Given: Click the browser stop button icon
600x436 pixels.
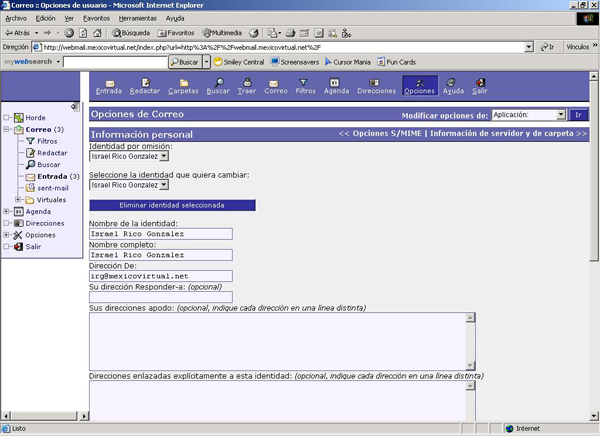Looking at the screenshot, I should pyautogui.click(x=69, y=33).
